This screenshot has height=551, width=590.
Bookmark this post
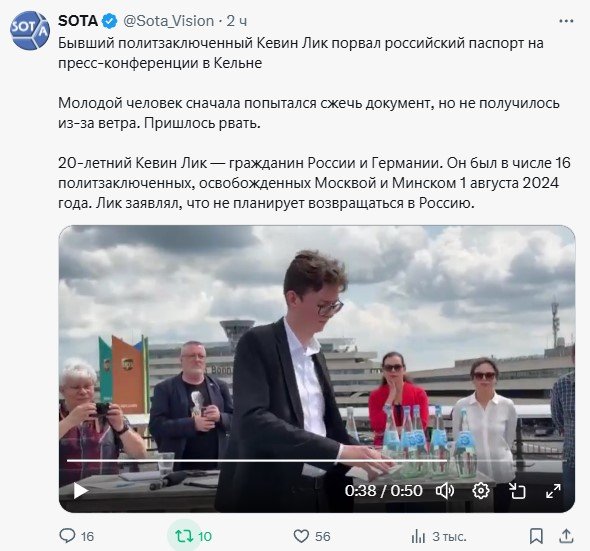pos(536,536)
